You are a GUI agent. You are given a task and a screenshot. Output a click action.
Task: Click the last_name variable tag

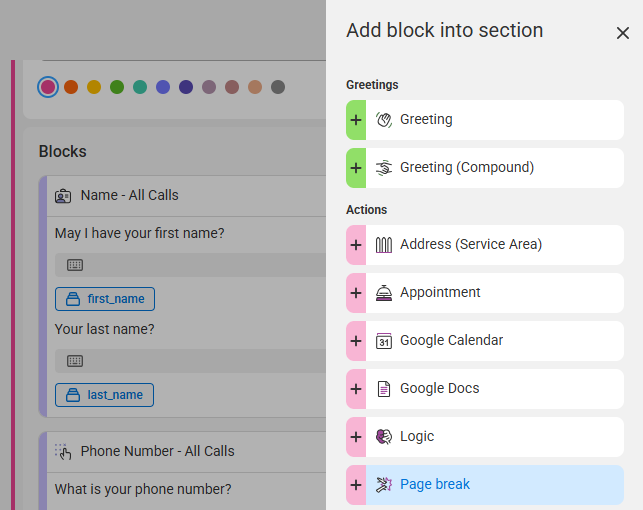tap(104, 395)
